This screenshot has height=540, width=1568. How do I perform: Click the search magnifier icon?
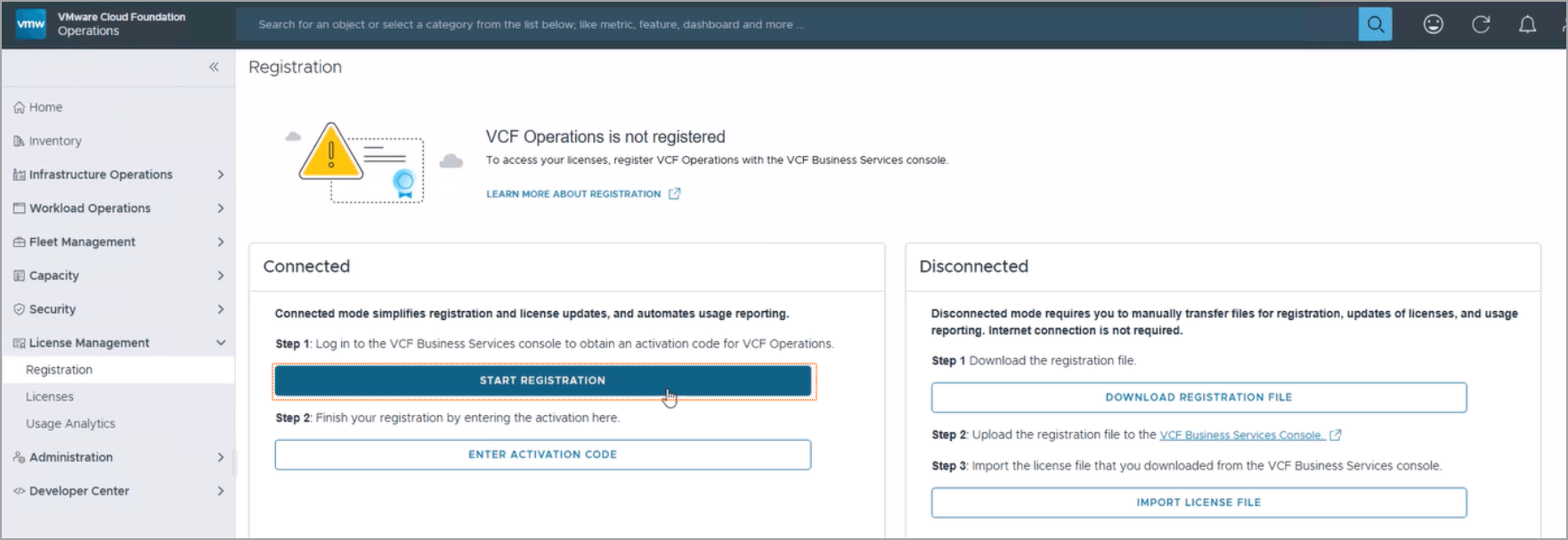coord(1375,24)
